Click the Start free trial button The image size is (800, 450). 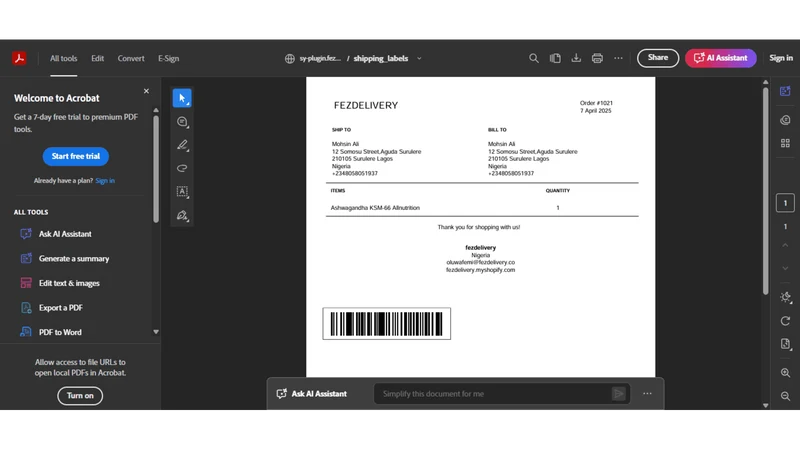pyautogui.click(x=76, y=156)
